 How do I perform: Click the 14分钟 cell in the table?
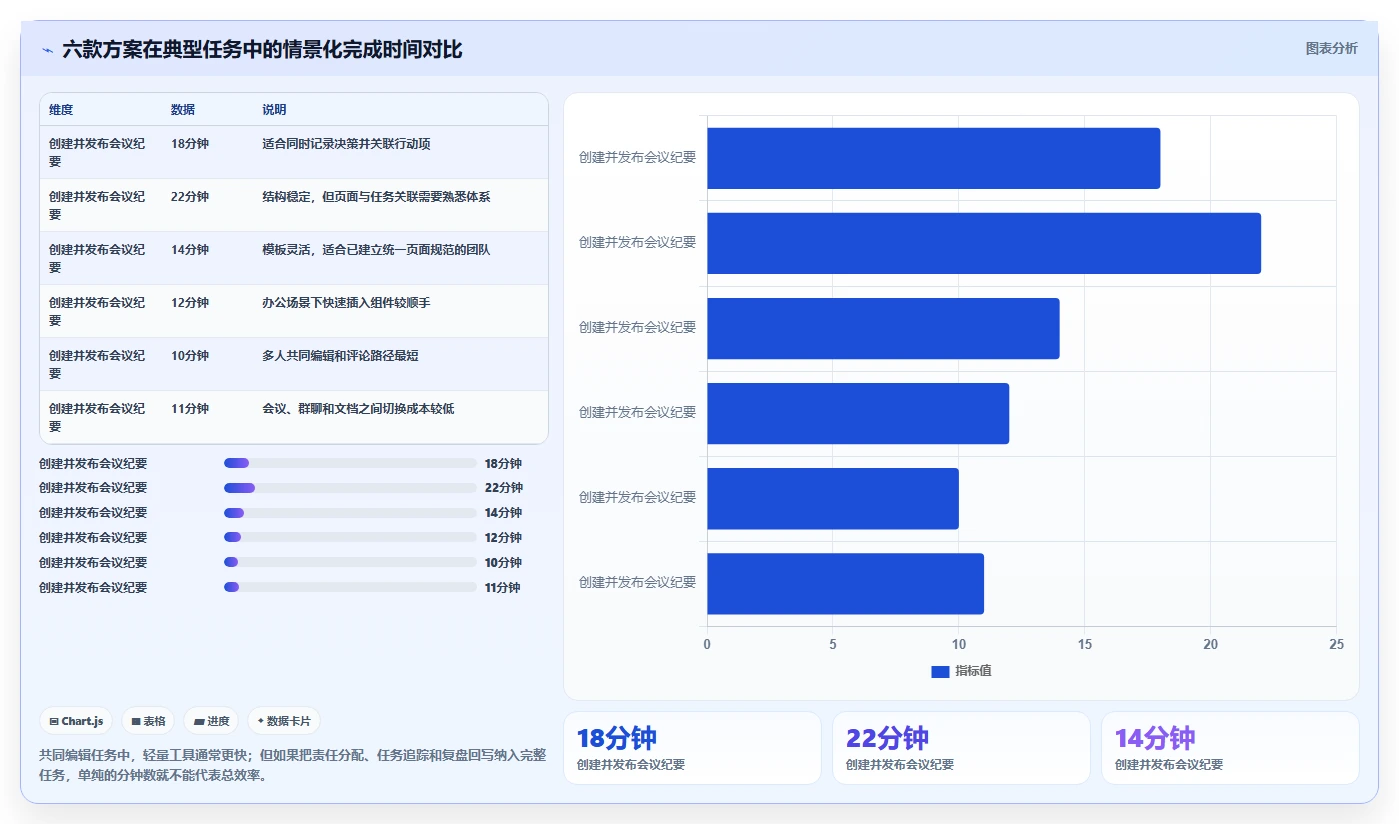click(x=190, y=250)
